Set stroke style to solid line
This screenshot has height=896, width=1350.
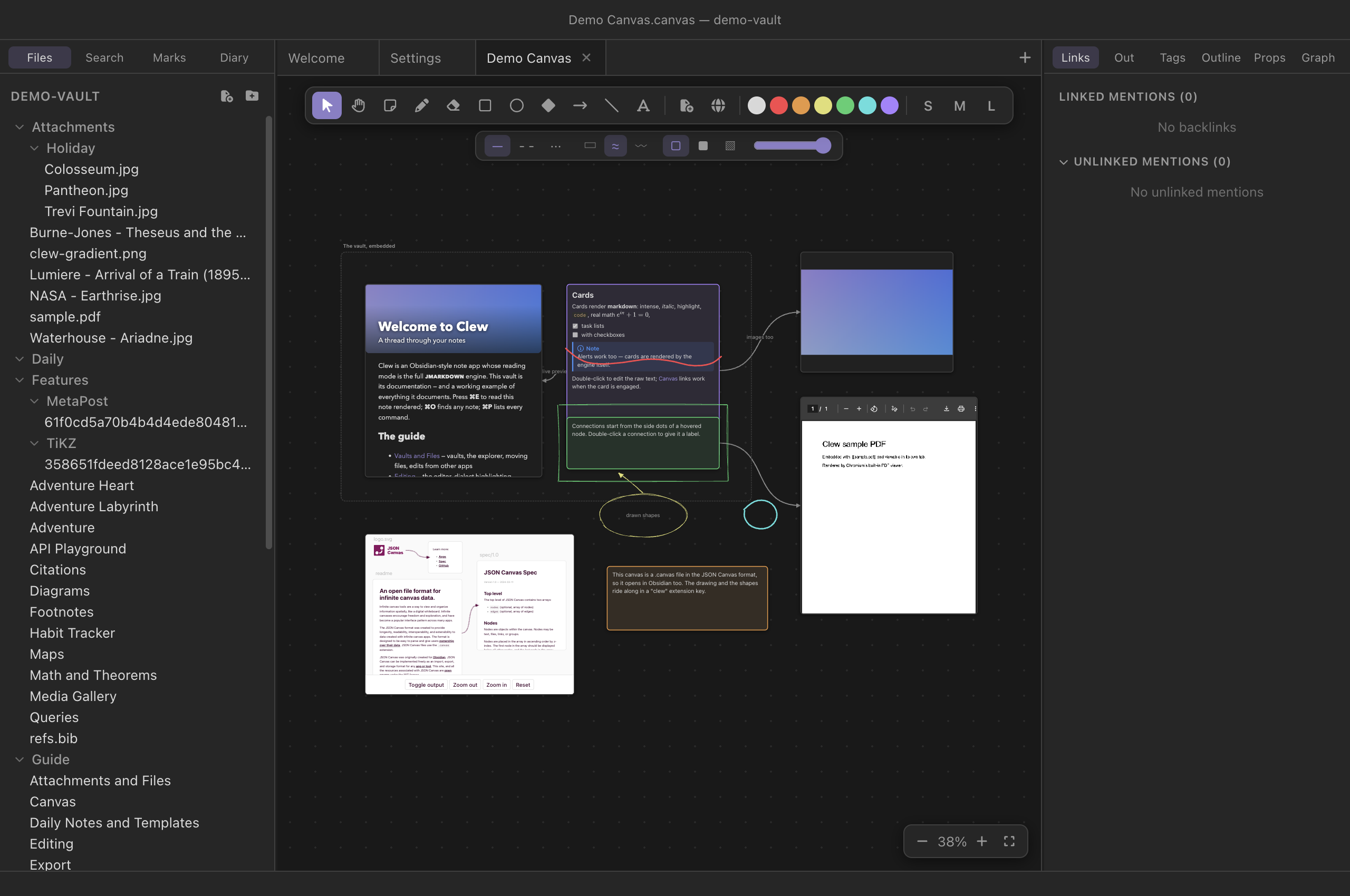[x=497, y=147]
